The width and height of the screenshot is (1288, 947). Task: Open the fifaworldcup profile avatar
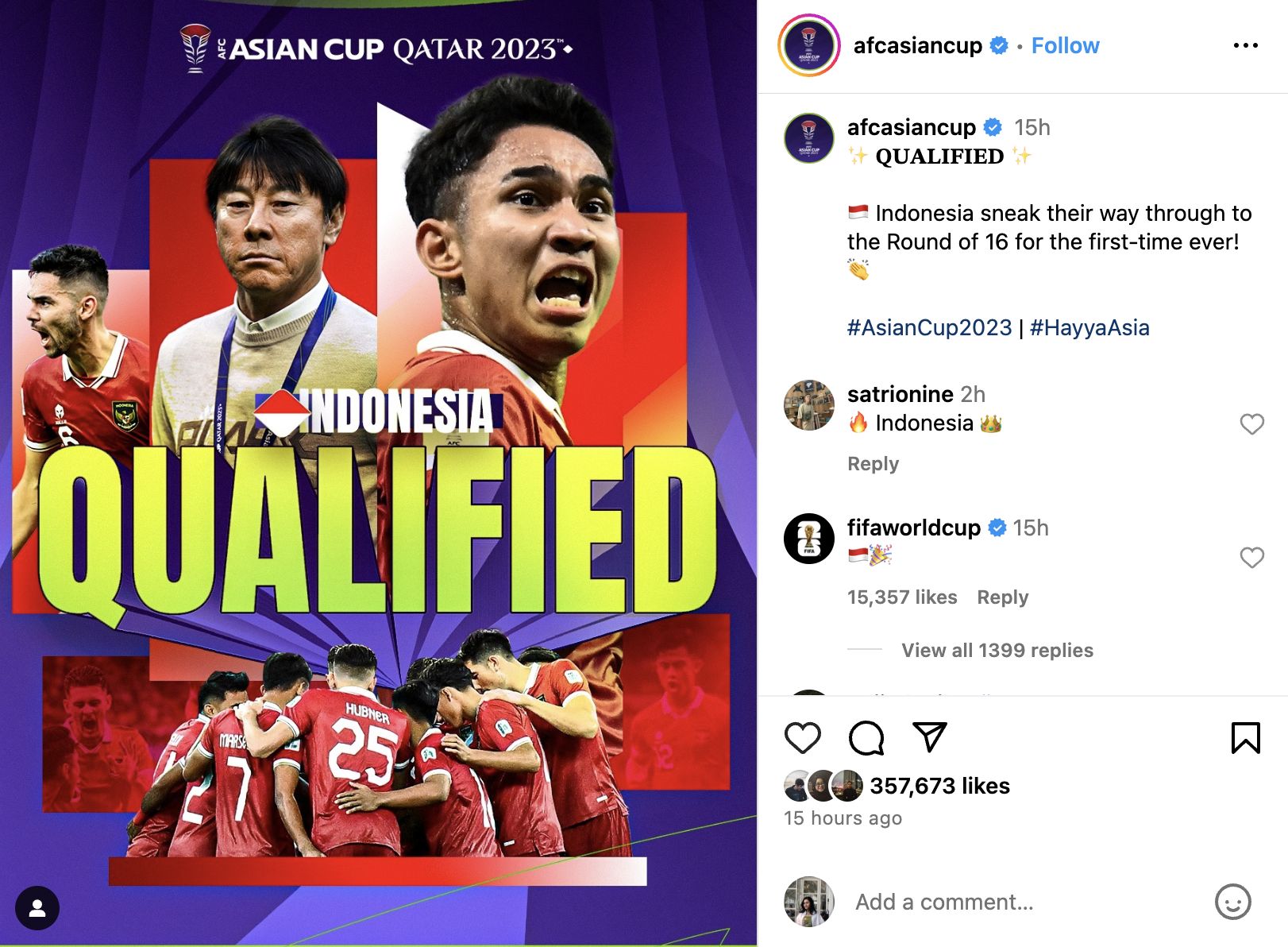pos(808,539)
